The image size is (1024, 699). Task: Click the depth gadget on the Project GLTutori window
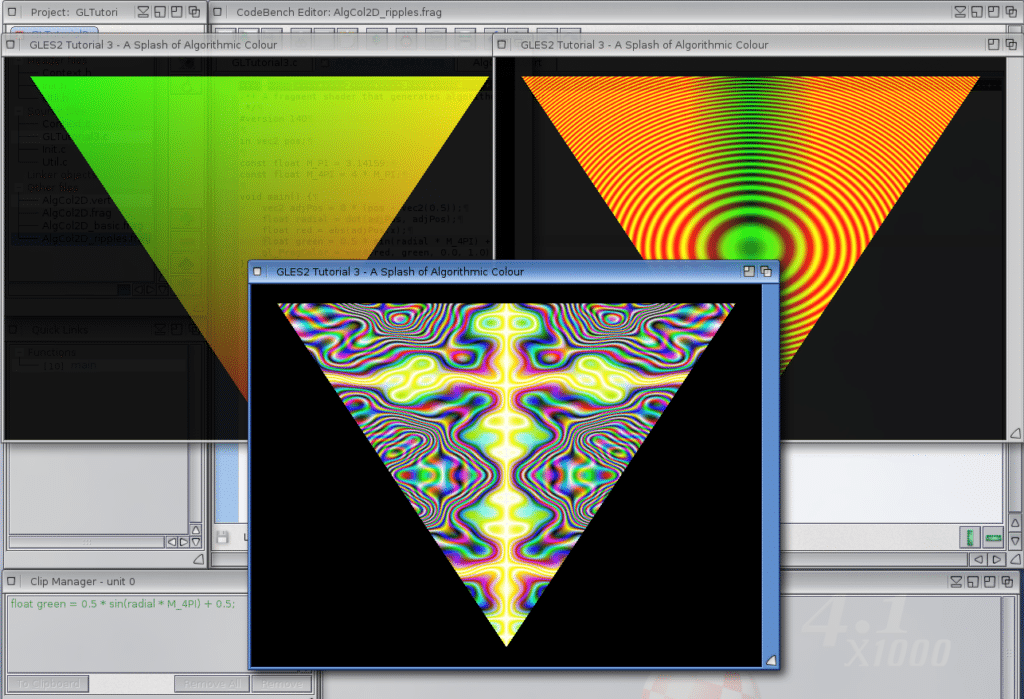tap(194, 12)
